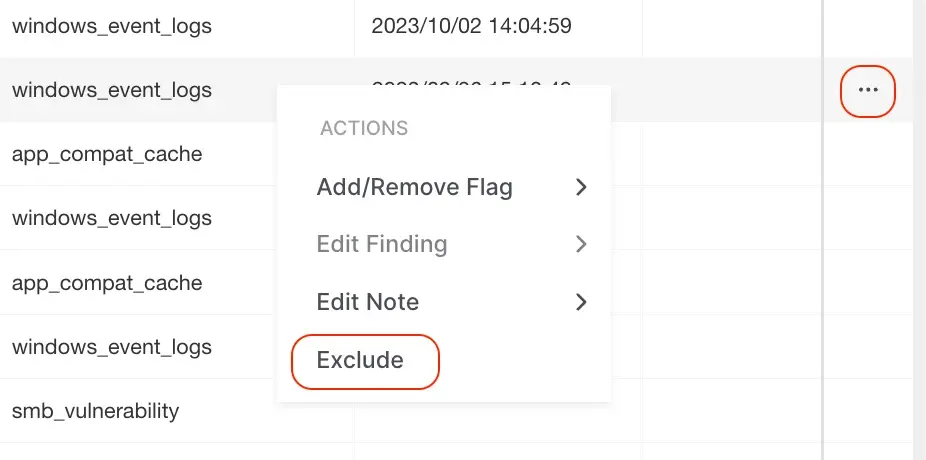Click the ACTIONS header label in menu
The image size is (926, 460).
[x=363, y=129]
